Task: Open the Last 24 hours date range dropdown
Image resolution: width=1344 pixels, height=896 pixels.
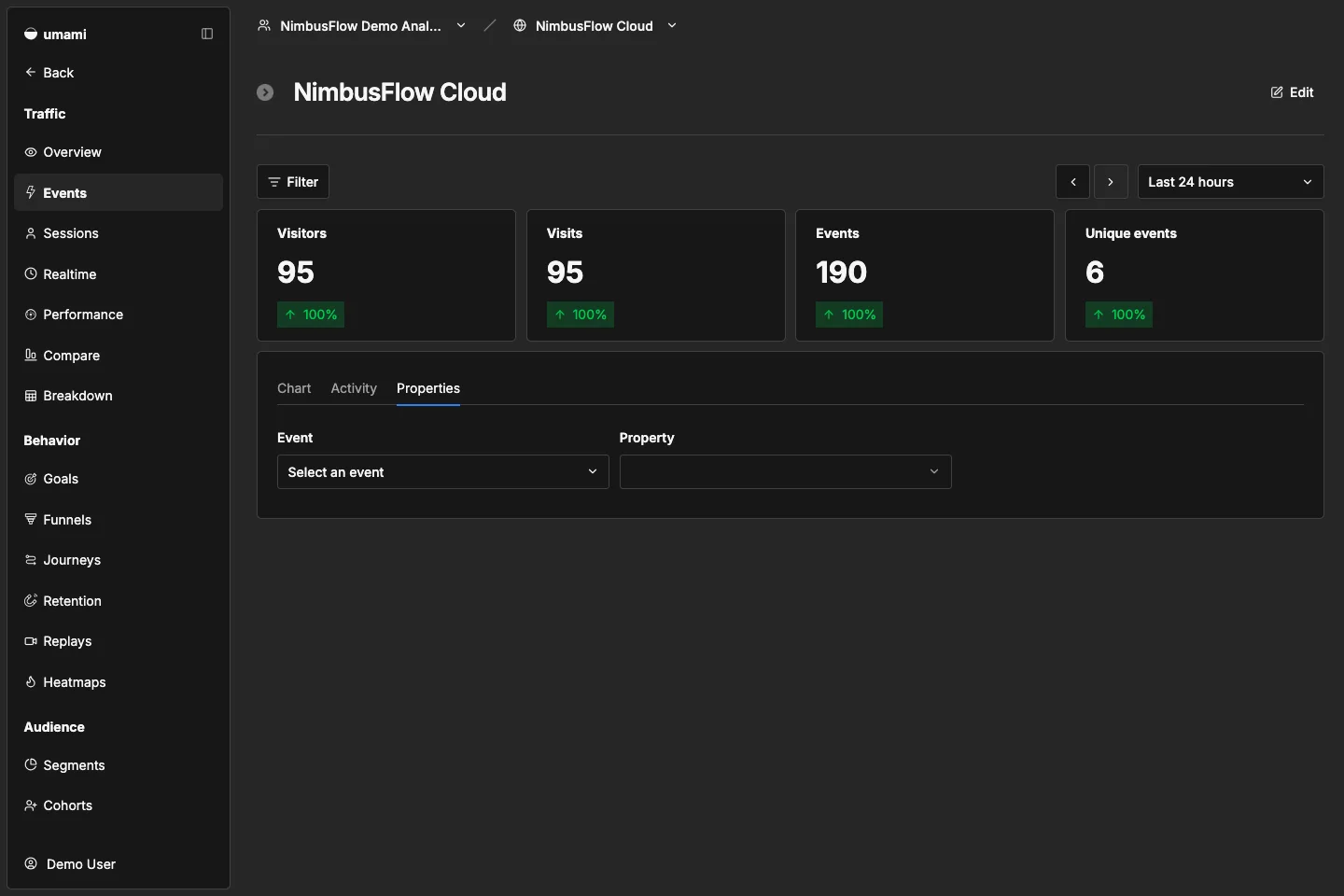Action: click(1231, 182)
